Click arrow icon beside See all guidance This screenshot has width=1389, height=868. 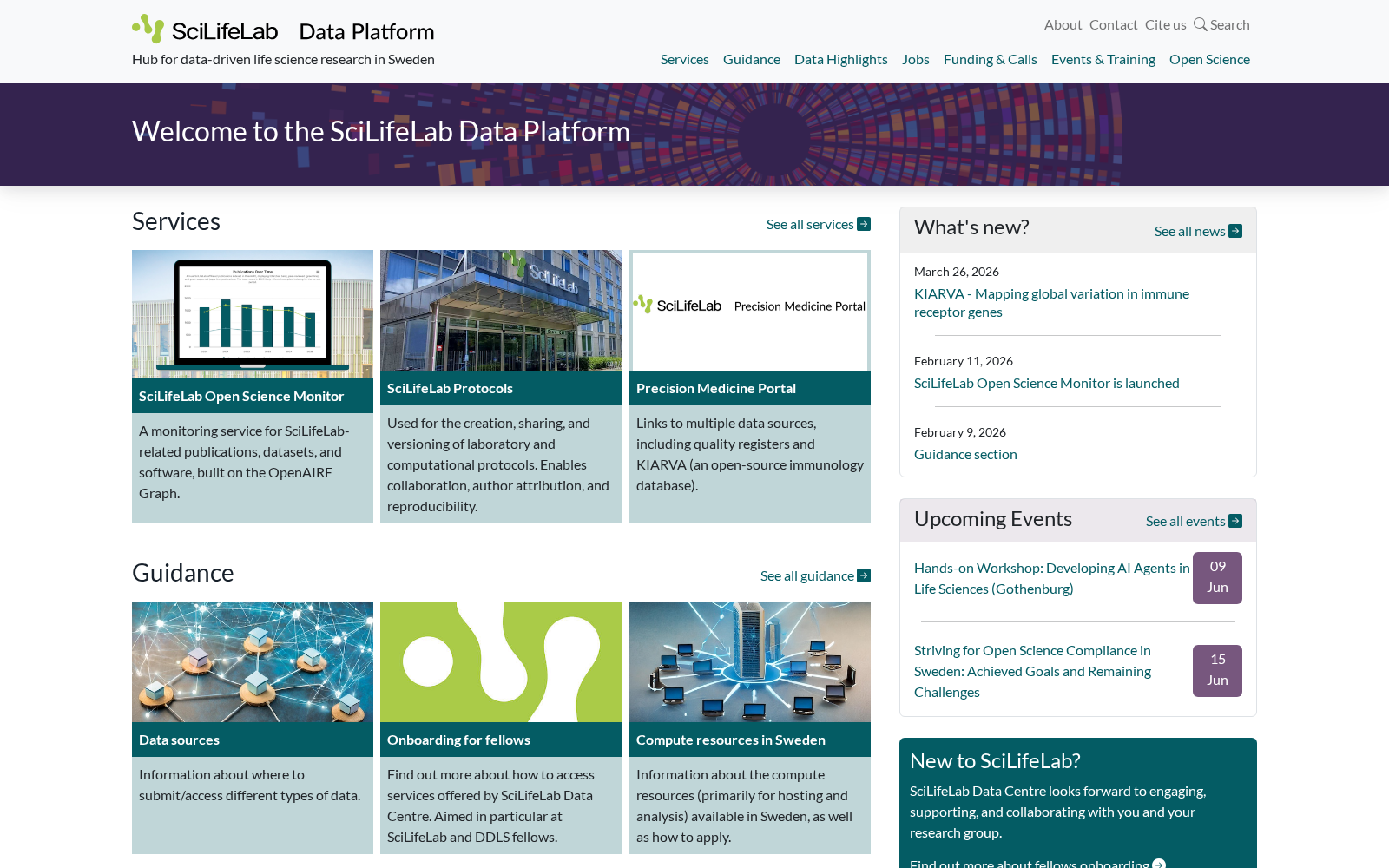pos(864,575)
